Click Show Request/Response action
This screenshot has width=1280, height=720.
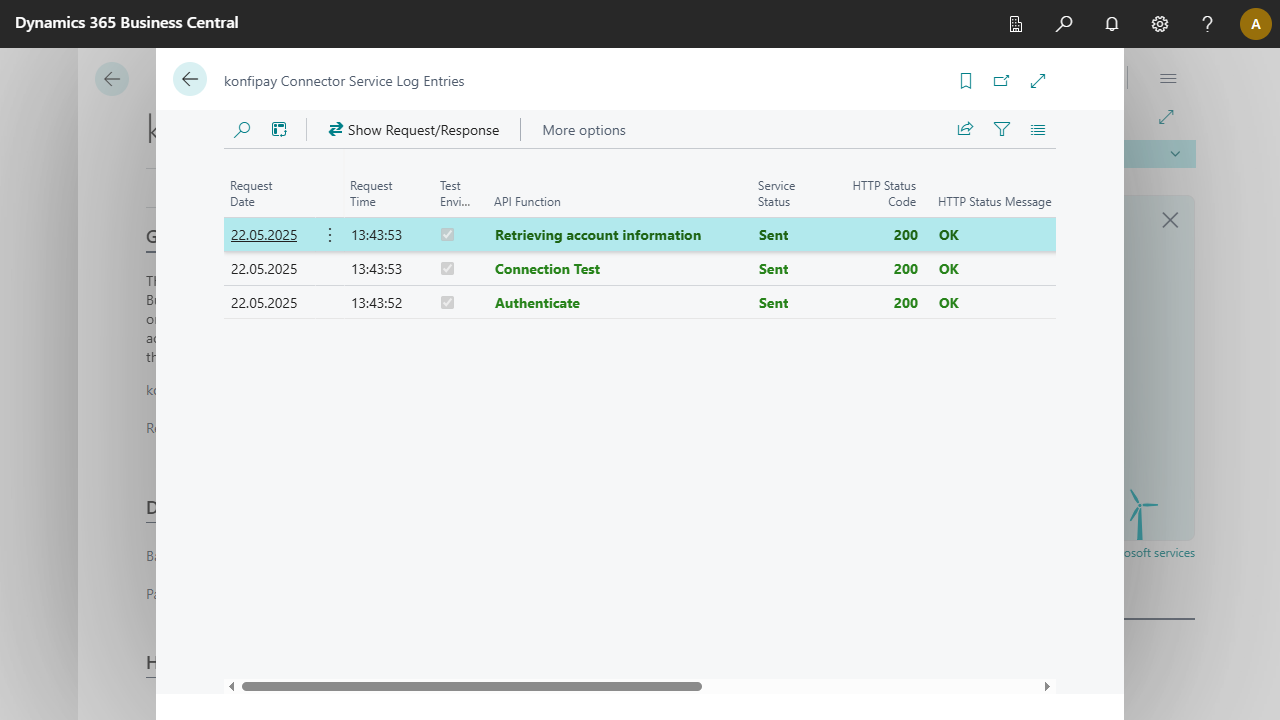tap(413, 130)
